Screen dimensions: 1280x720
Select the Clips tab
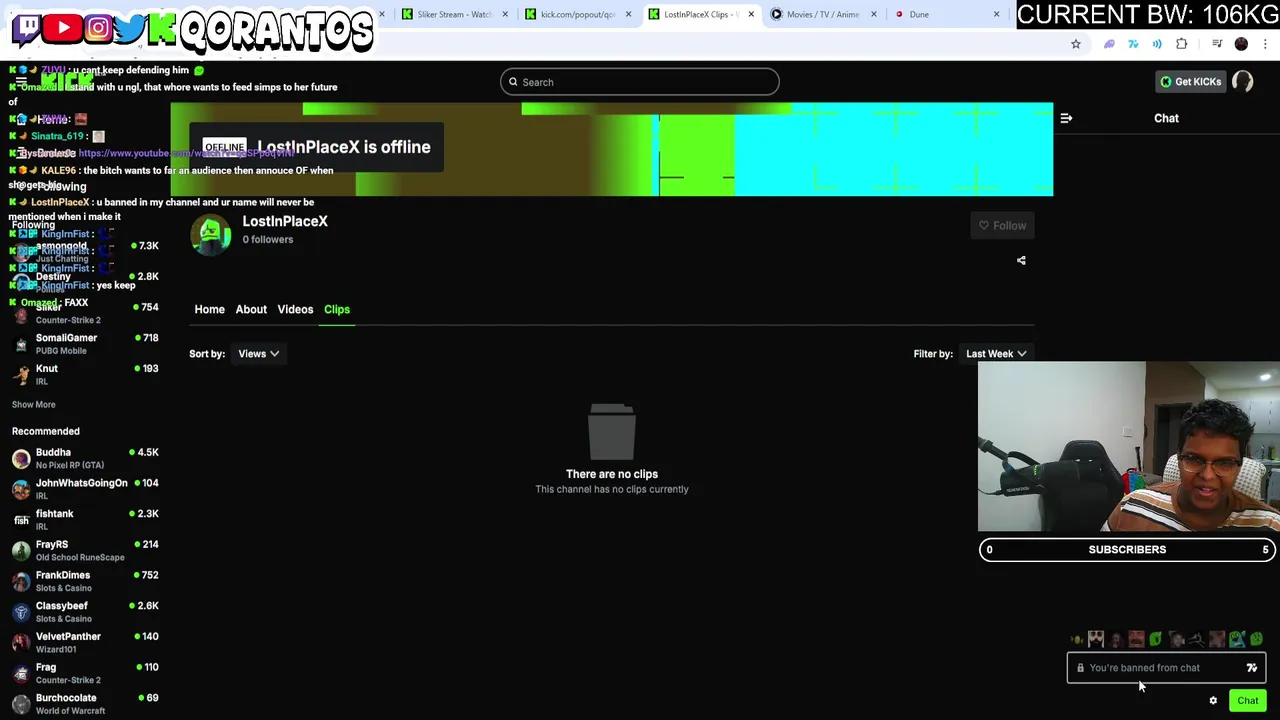(337, 309)
